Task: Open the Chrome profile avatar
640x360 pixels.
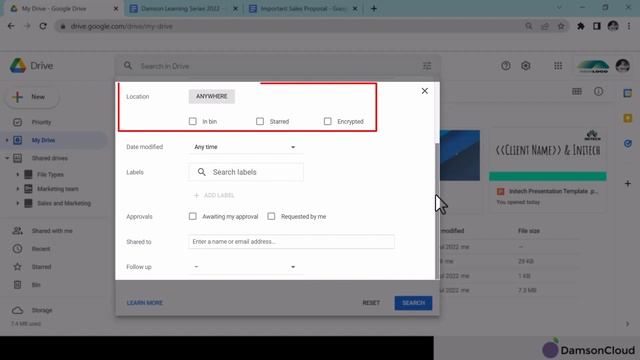Action: click(613, 26)
